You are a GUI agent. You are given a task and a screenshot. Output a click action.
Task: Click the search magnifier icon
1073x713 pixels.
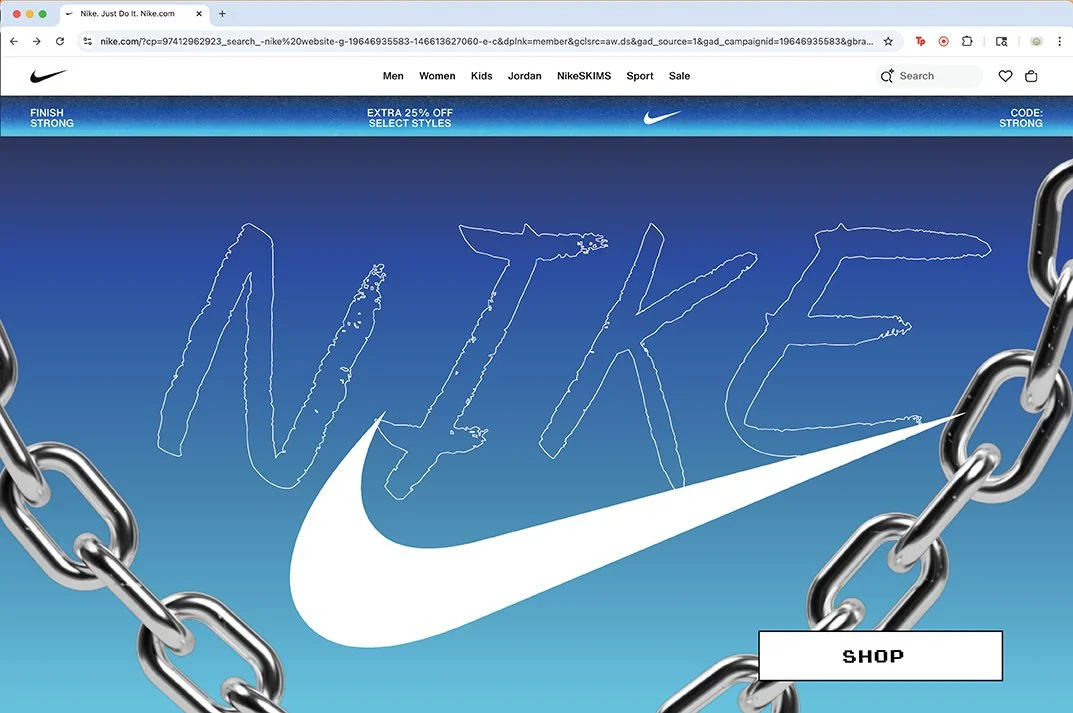click(x=886, y=75)
